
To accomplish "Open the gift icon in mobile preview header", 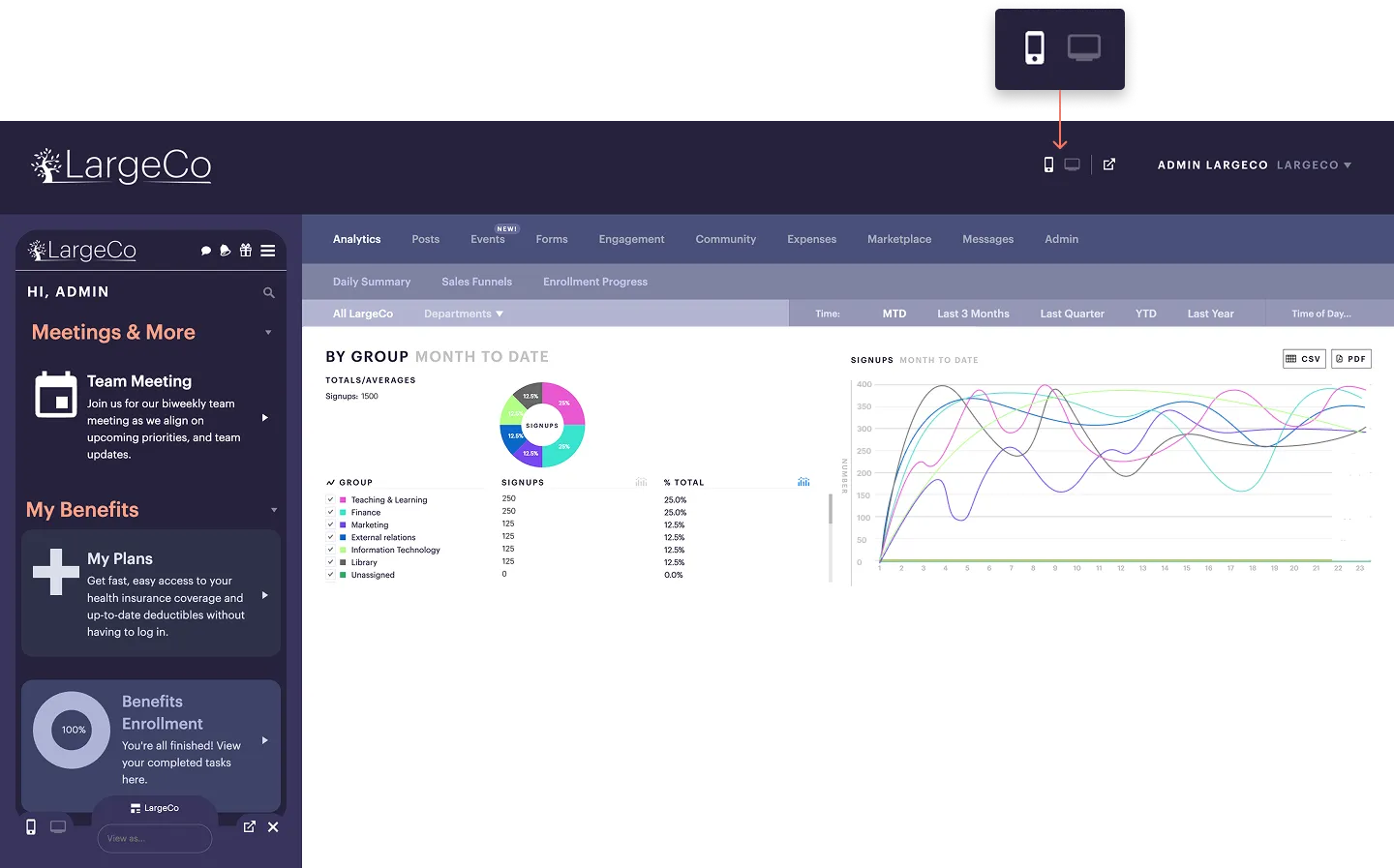I will click(x=246, y=250).
